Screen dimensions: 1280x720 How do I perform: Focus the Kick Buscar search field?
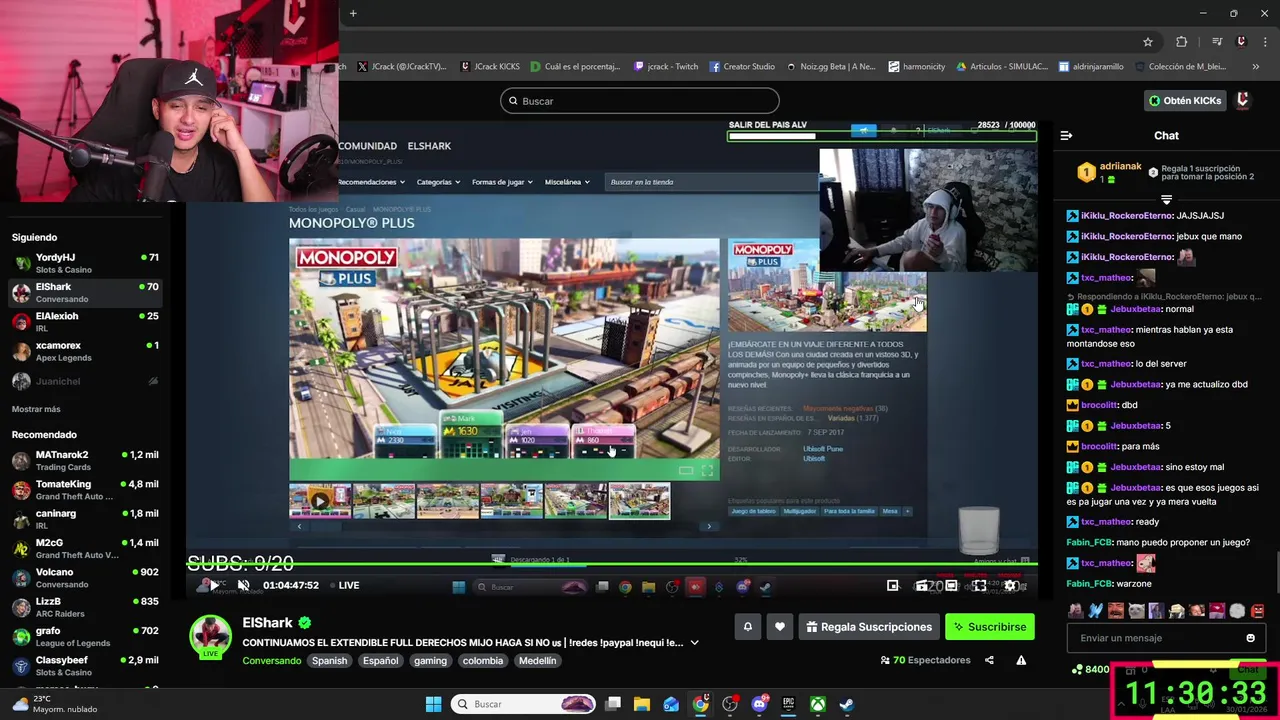click(x=640, y=101)
